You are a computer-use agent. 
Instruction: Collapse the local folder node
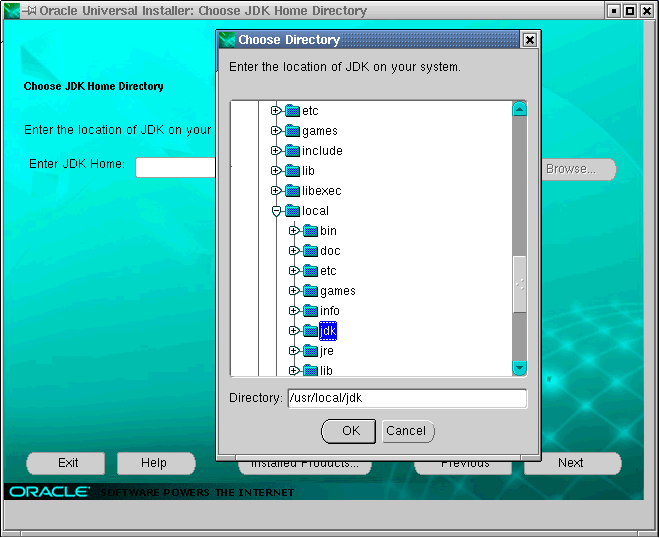coord(276,211)
